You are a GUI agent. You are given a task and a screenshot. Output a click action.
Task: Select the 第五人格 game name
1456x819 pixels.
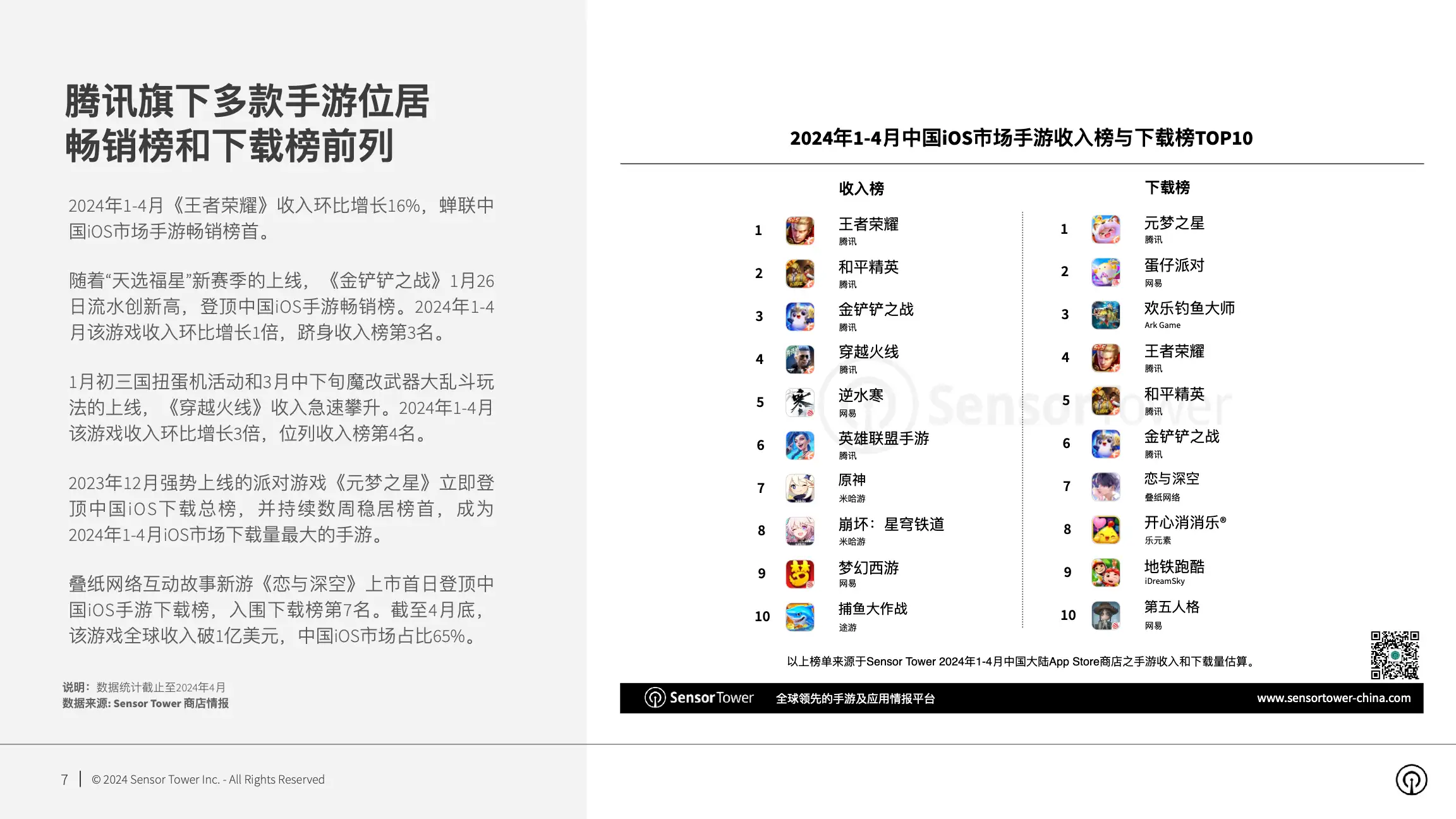coord(1172,607)
